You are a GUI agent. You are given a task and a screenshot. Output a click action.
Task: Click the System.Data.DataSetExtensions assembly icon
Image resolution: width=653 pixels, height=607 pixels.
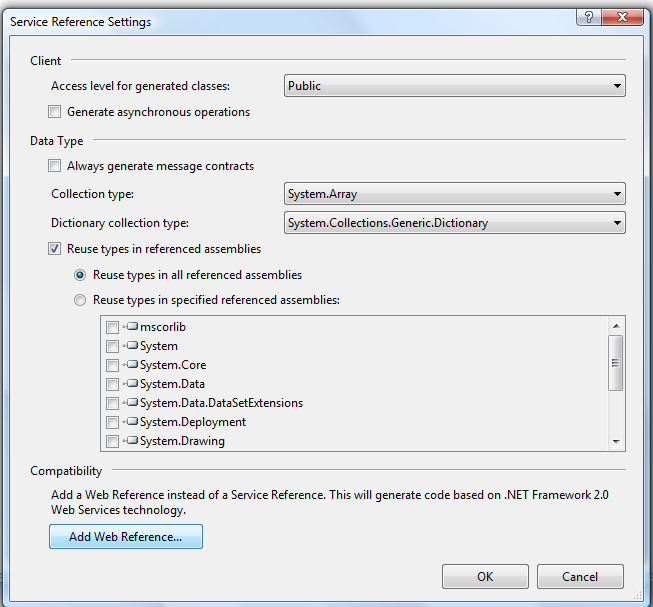pyautogui.click(x=130, y=402)
